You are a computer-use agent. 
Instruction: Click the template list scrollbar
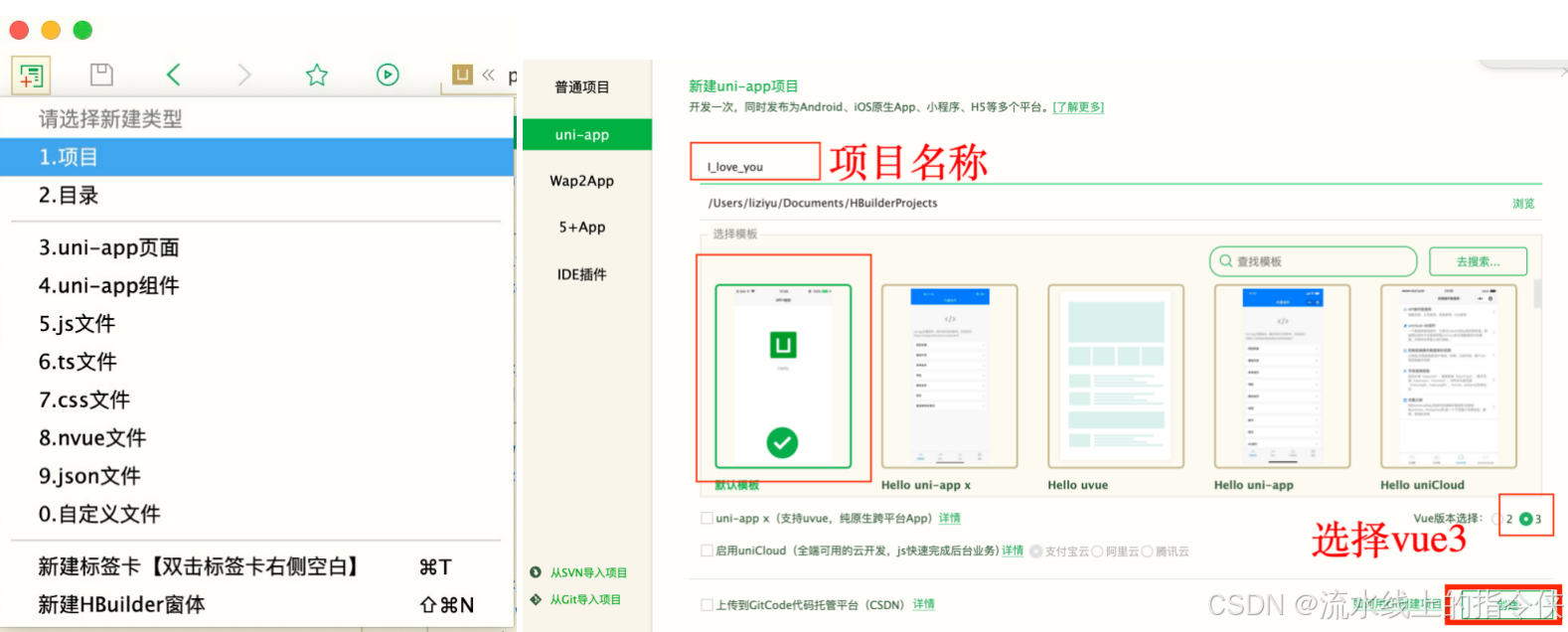click(1538, 293)
